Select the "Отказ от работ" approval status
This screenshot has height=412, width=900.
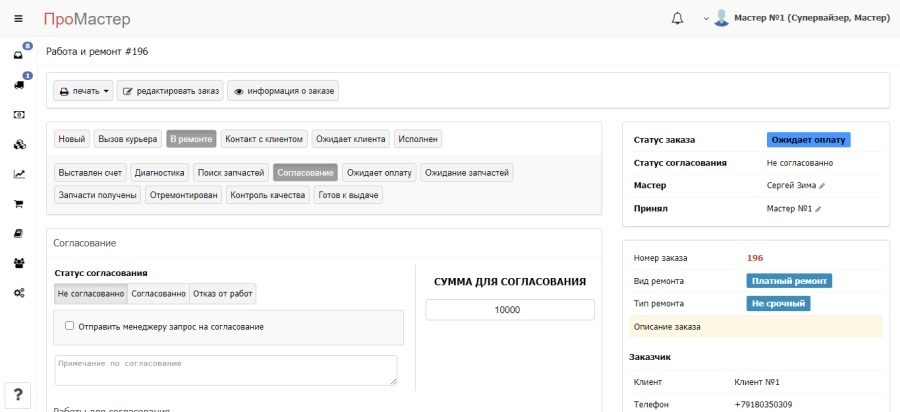(x=222, y=294)
